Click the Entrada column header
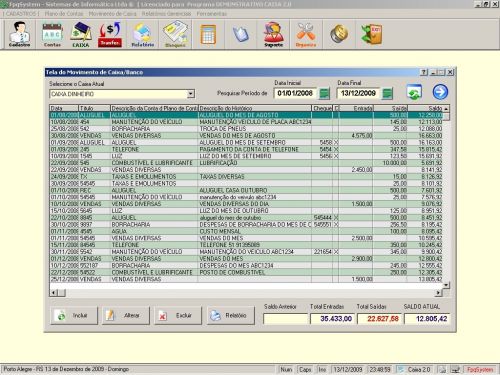This screenshot has height=375, width=500. 356,108
